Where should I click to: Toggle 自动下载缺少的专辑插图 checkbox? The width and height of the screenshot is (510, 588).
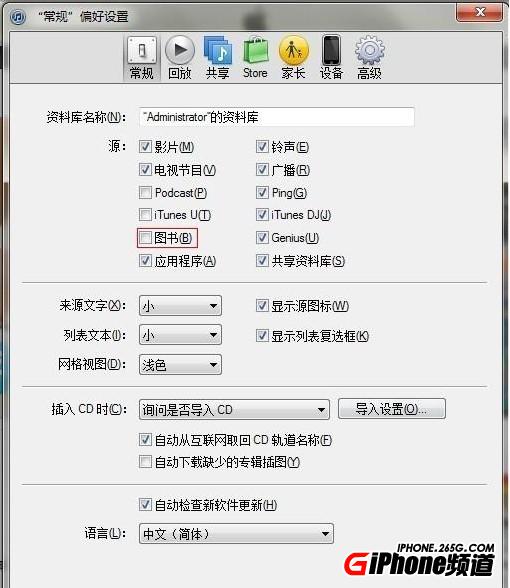[x=145, y=462]
